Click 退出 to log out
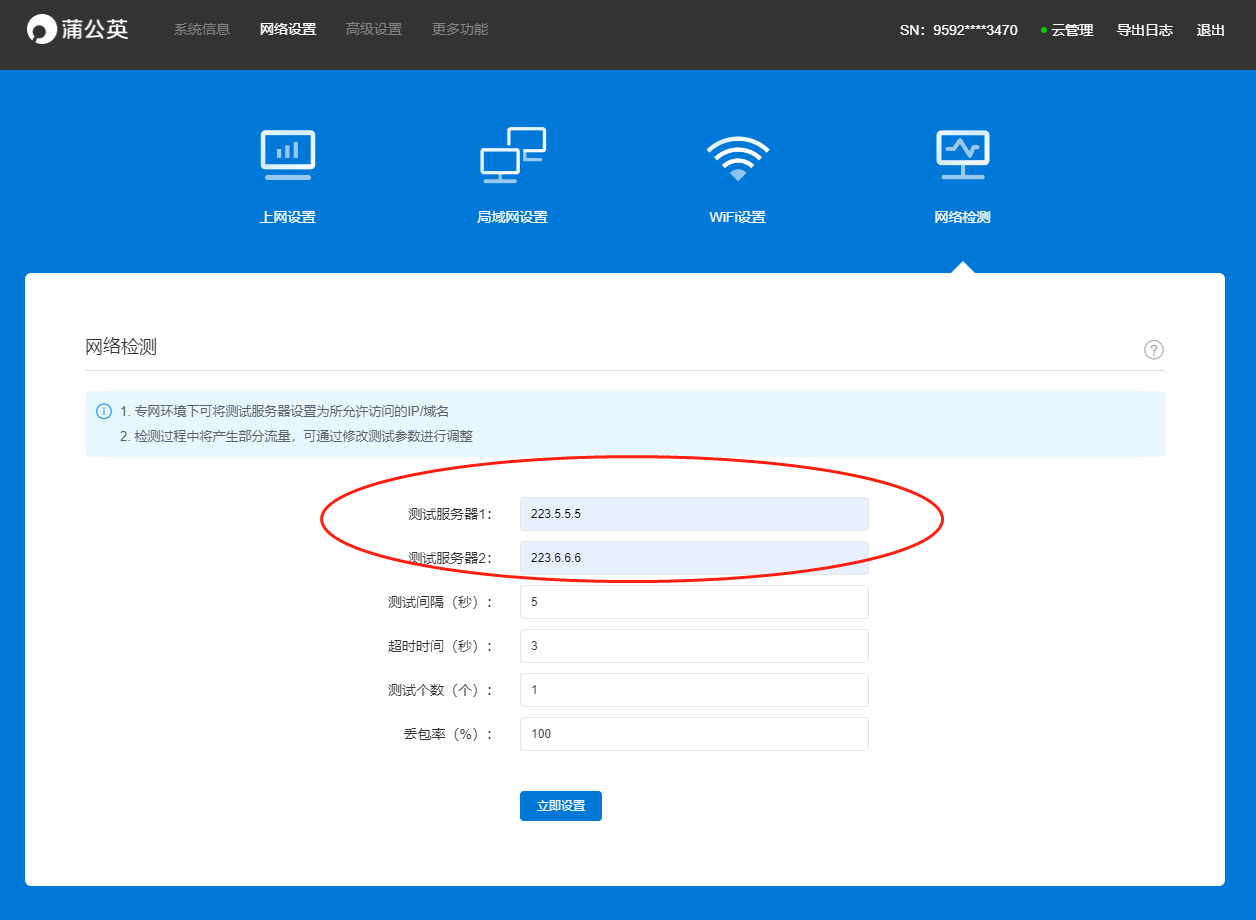The height and width of the screenshot is (920, 1256). click(x=1211, y=30)
